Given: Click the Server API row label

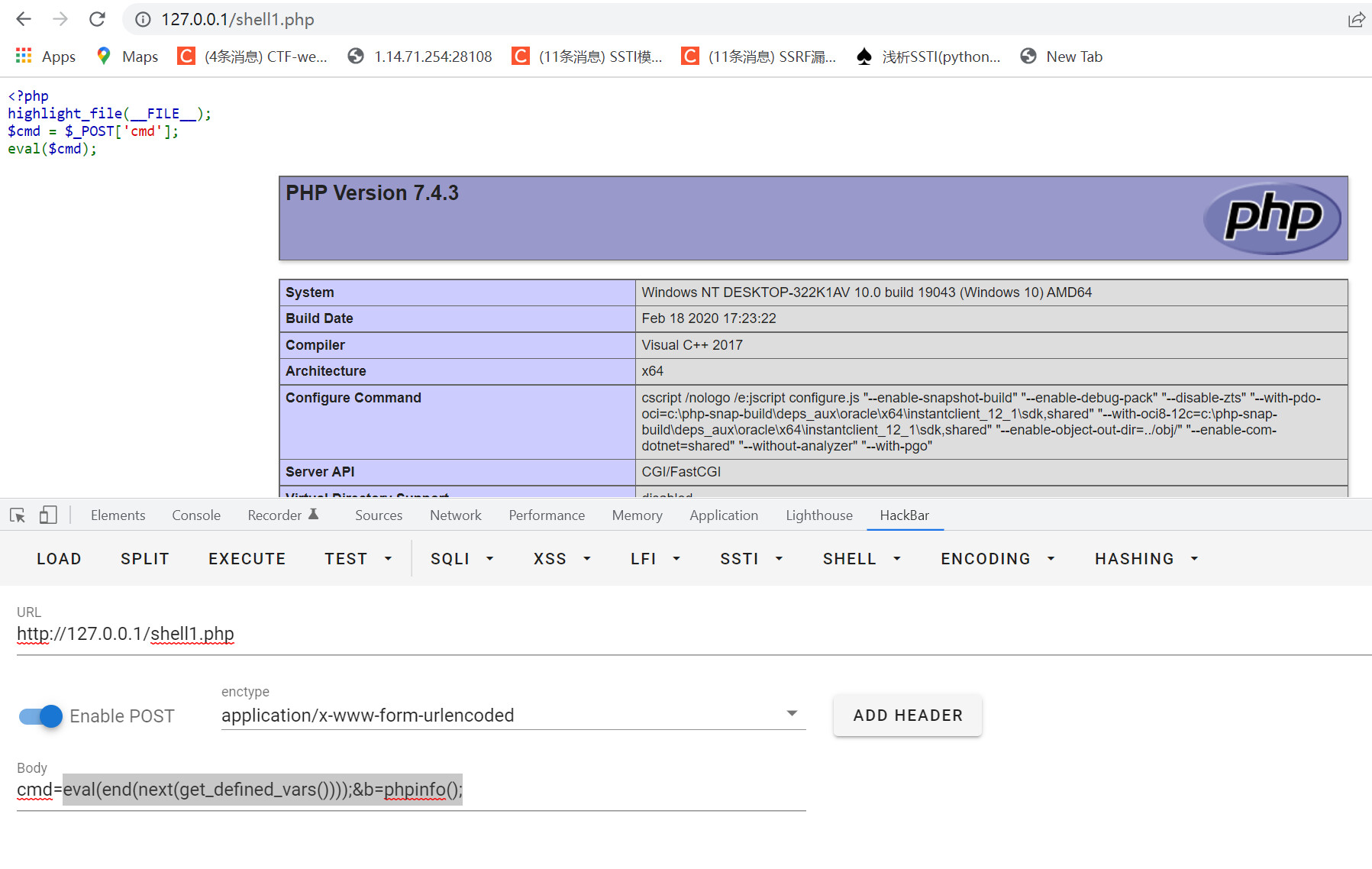Looking at the screenshot, I should pos(320,472).
